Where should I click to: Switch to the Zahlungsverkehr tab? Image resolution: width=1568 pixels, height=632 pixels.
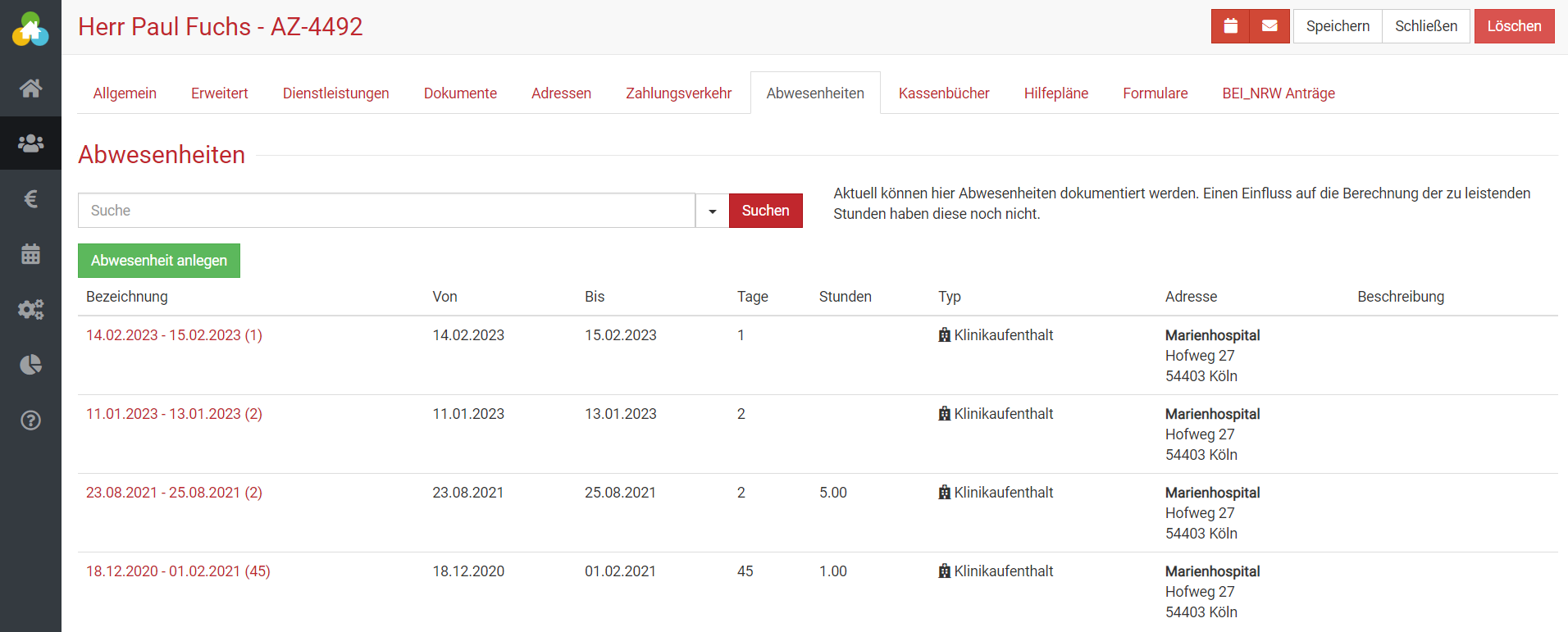pyautogui.click(x=679, y=93)
